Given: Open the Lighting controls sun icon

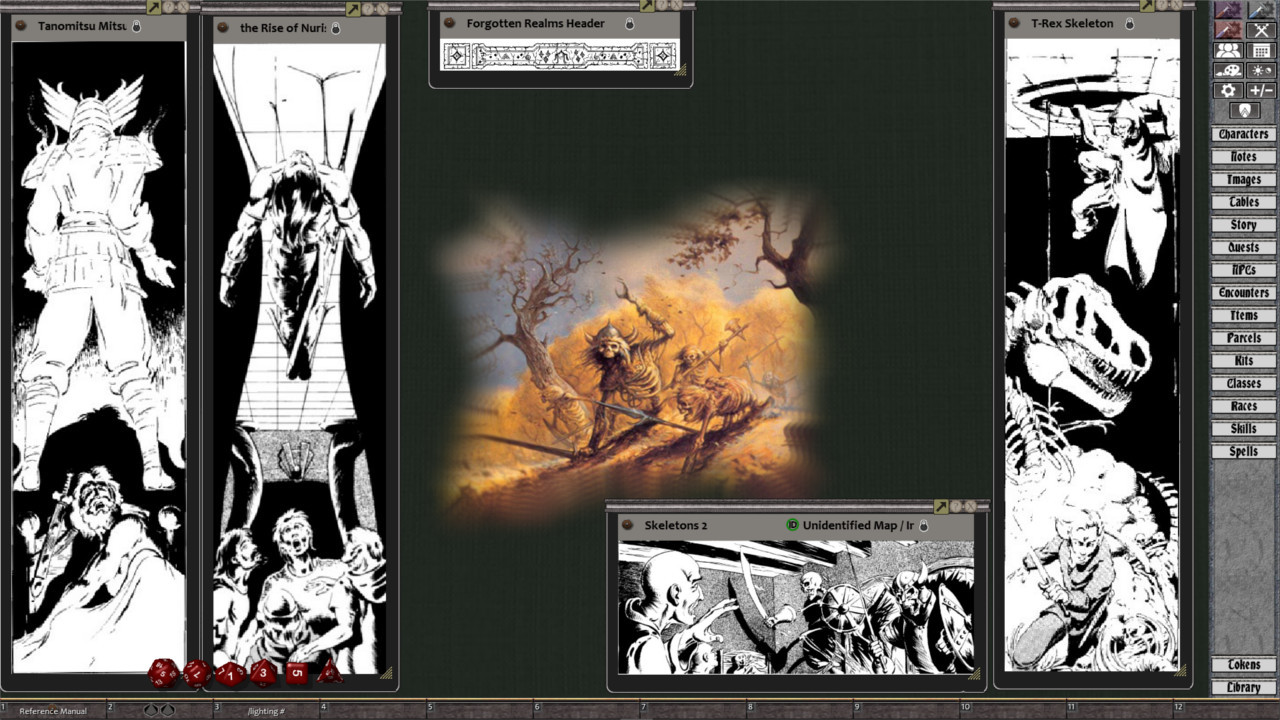Looking at the screenshot, I should coord(1260,71).
